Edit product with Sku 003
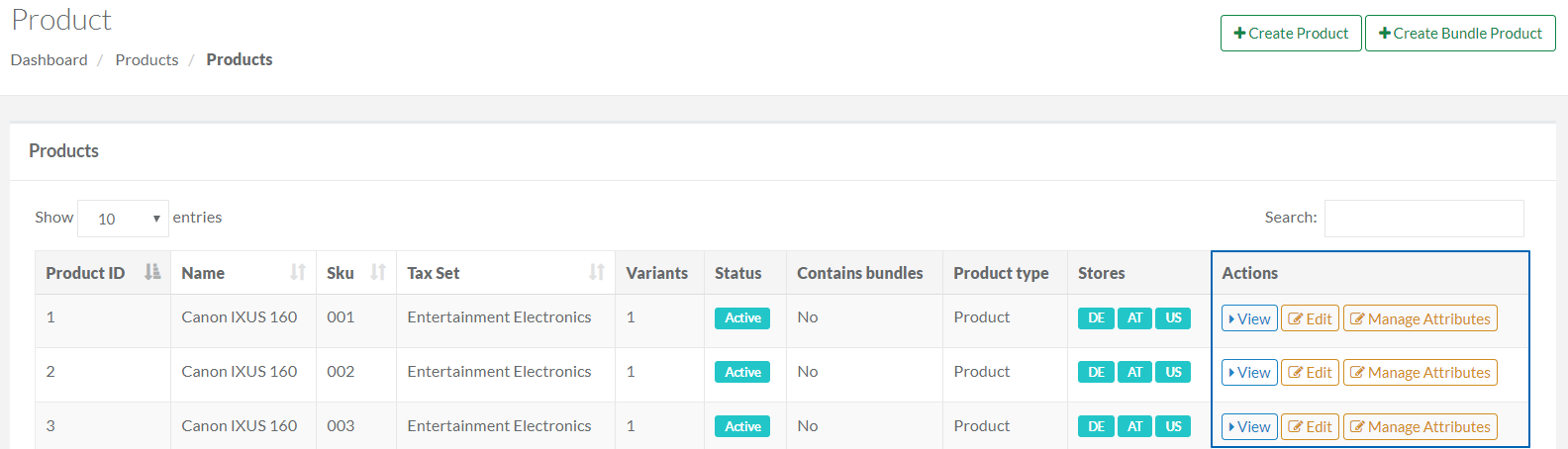This screenshot has width=1568, height=449. click(1310, 427)
